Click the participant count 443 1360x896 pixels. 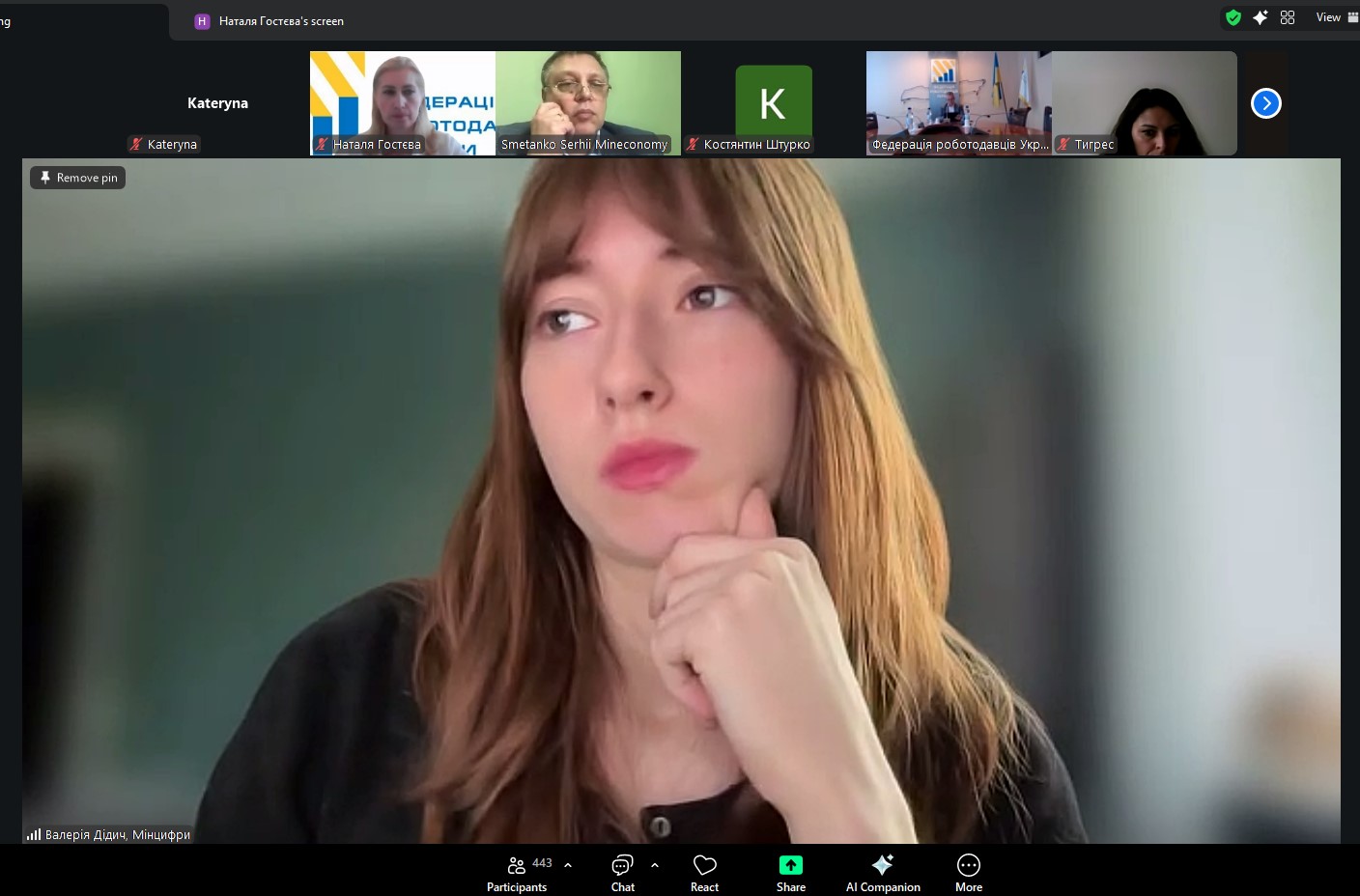542,863
